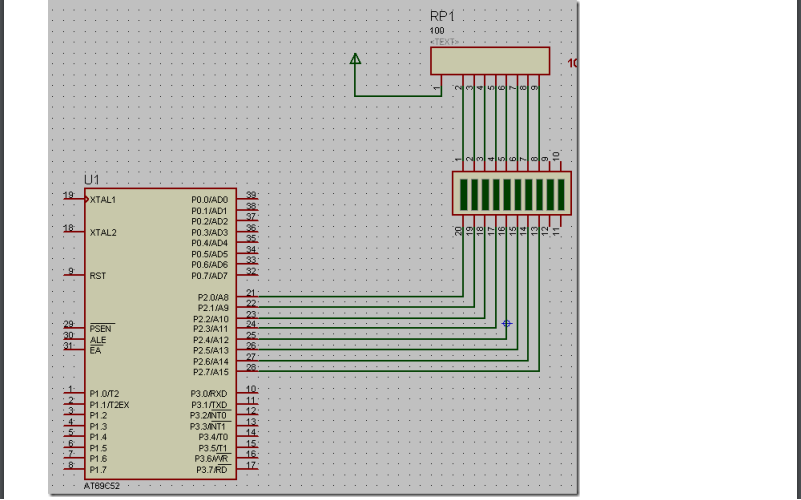Screen dimensions: 801x500
Task: Click the P2.0/A8 pin label
Action: pos(213,297)
